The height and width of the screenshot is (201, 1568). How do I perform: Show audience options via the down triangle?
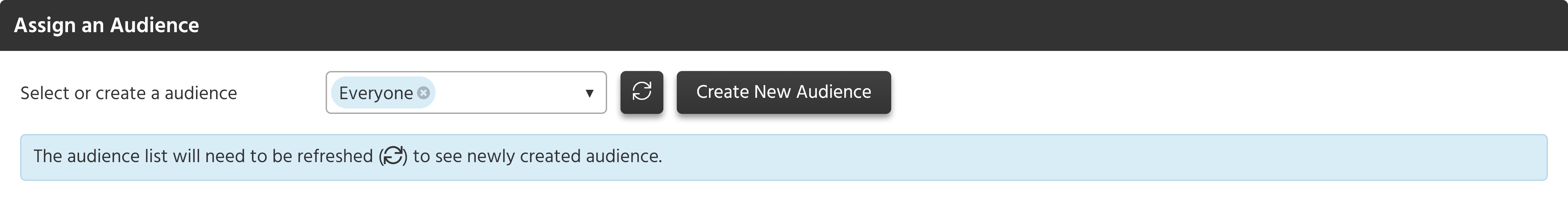pyautogui.click(x=589, y=93)
